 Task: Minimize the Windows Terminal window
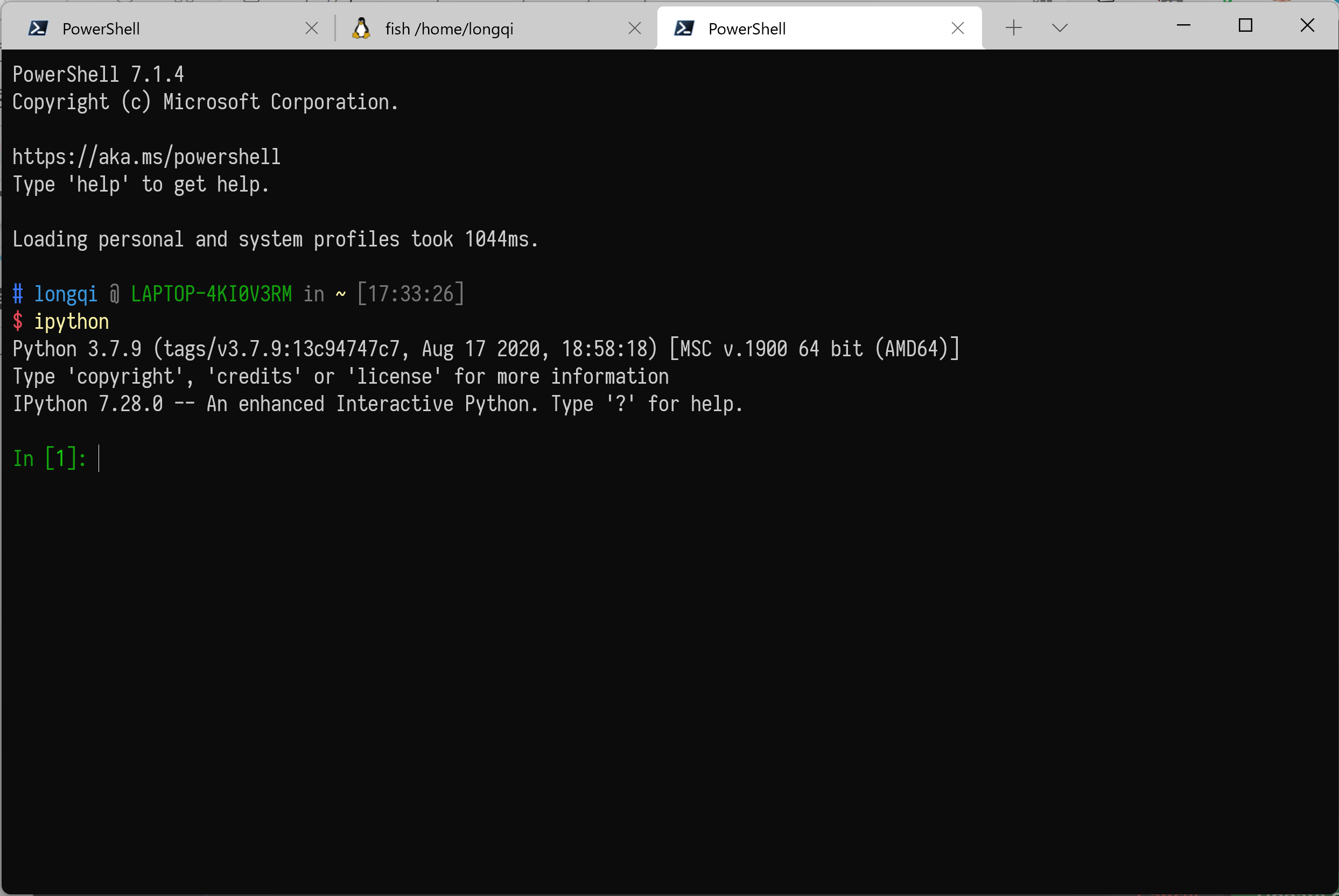tap(1183, 25)
